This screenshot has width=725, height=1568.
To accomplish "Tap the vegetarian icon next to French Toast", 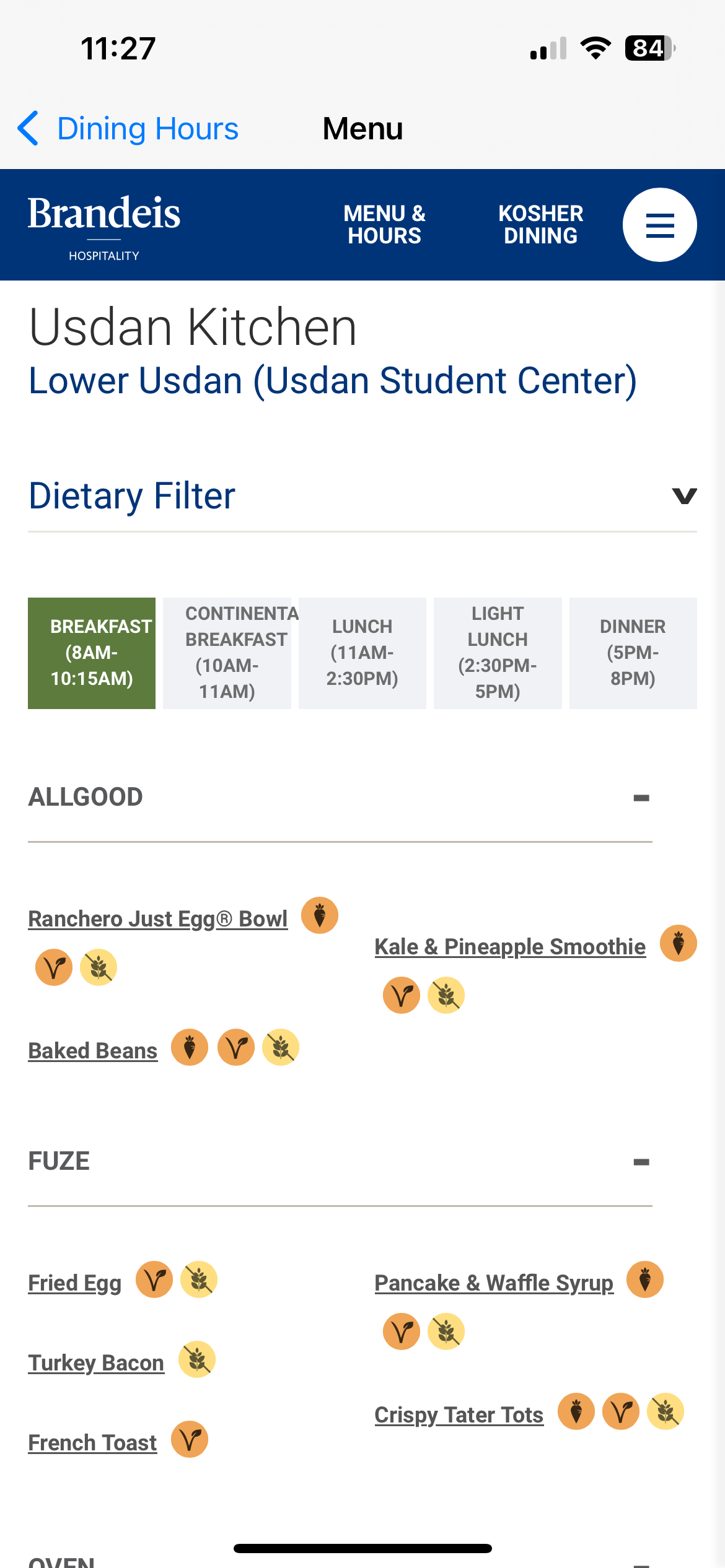I will pos(190,1439).
